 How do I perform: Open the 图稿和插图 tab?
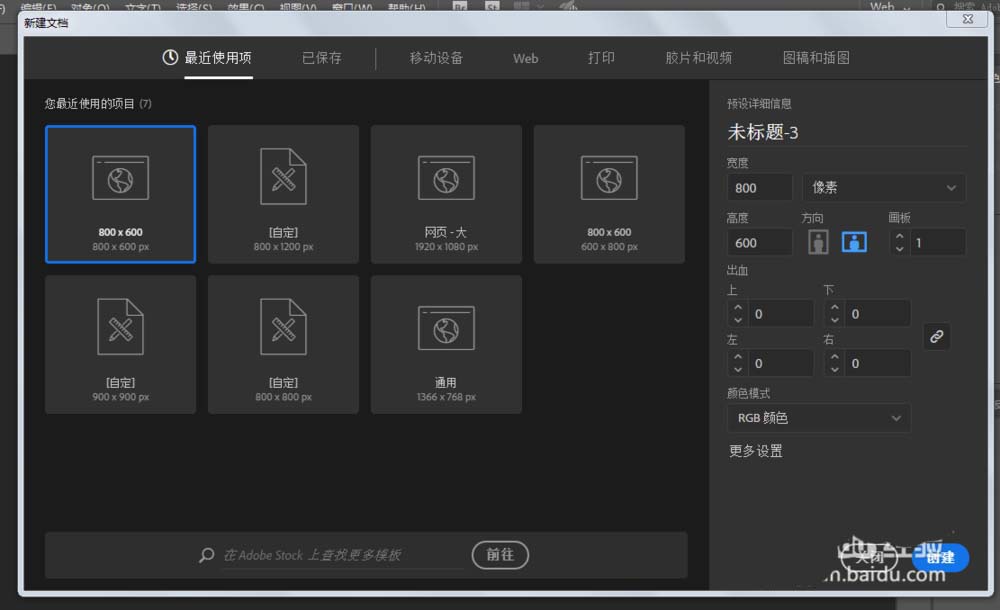coord(816,58)
